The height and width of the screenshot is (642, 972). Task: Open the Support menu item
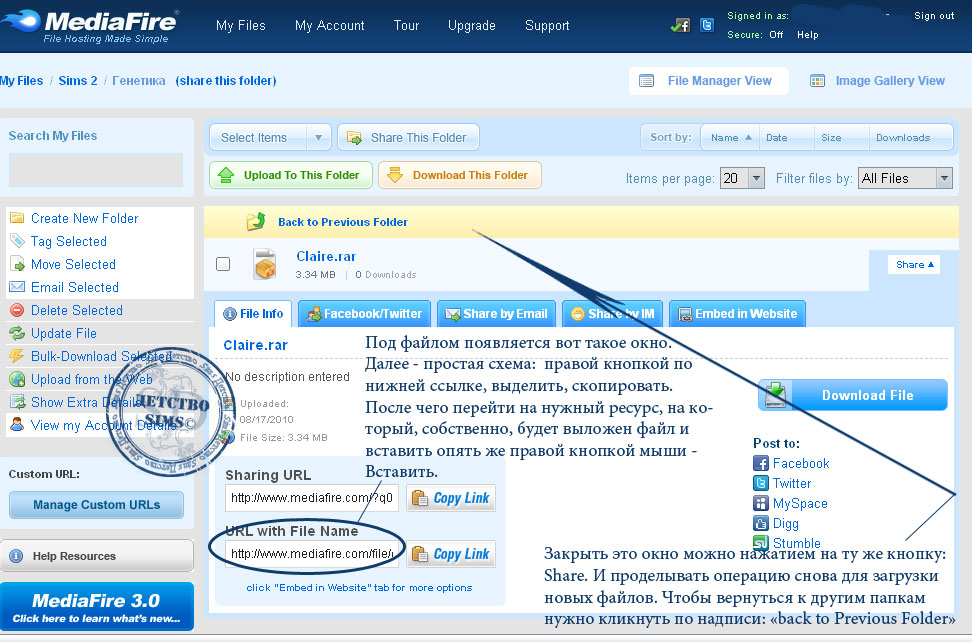point(547,25)
